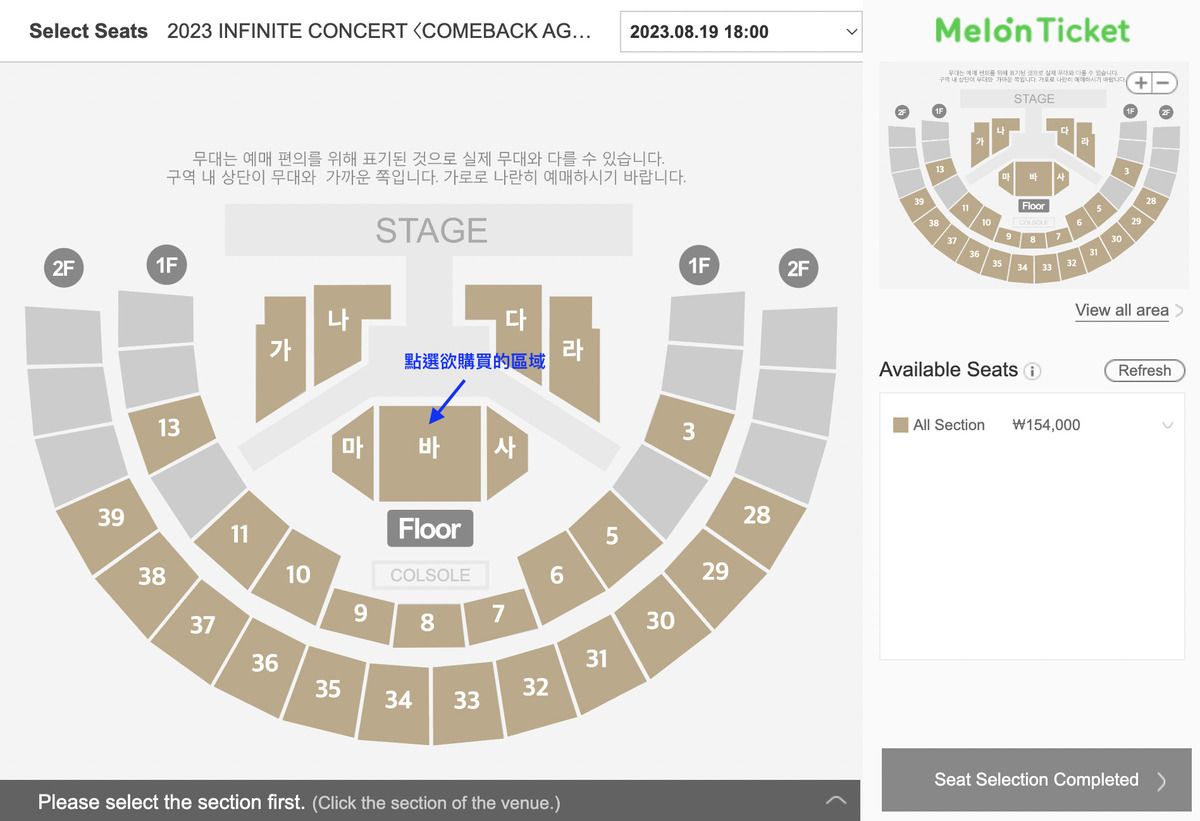The width and height of the screenshot is (1200, 821).
Task: Click the Available Seats info icon
Action: point(1033,371)
